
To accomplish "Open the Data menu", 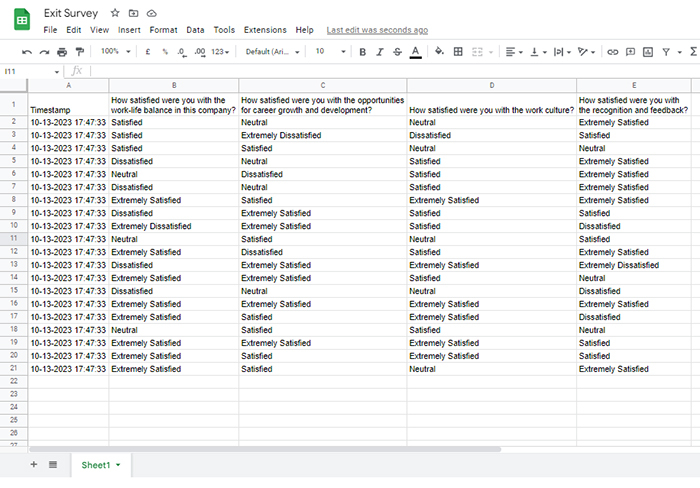I will pyautogui.click(x=195, y=30).
